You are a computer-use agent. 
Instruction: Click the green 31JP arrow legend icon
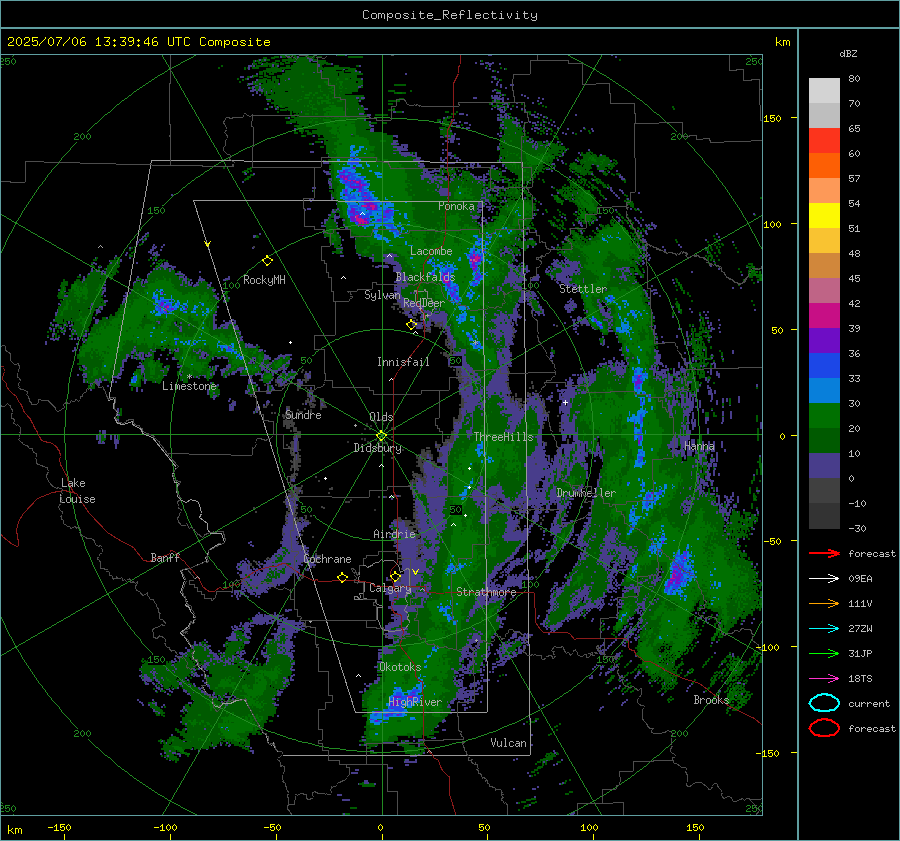coord(824,653)
